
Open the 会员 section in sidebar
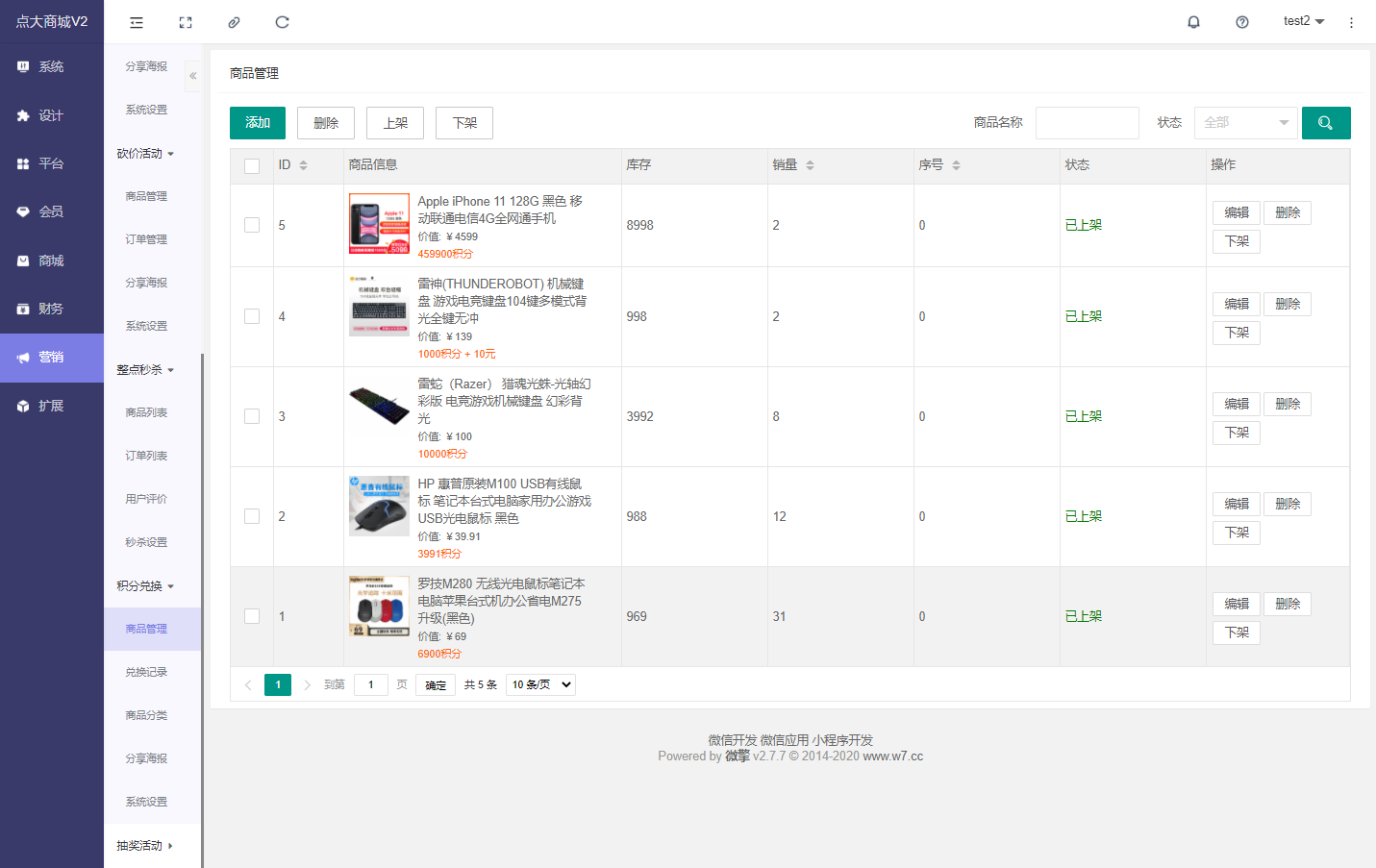(52, 211)
